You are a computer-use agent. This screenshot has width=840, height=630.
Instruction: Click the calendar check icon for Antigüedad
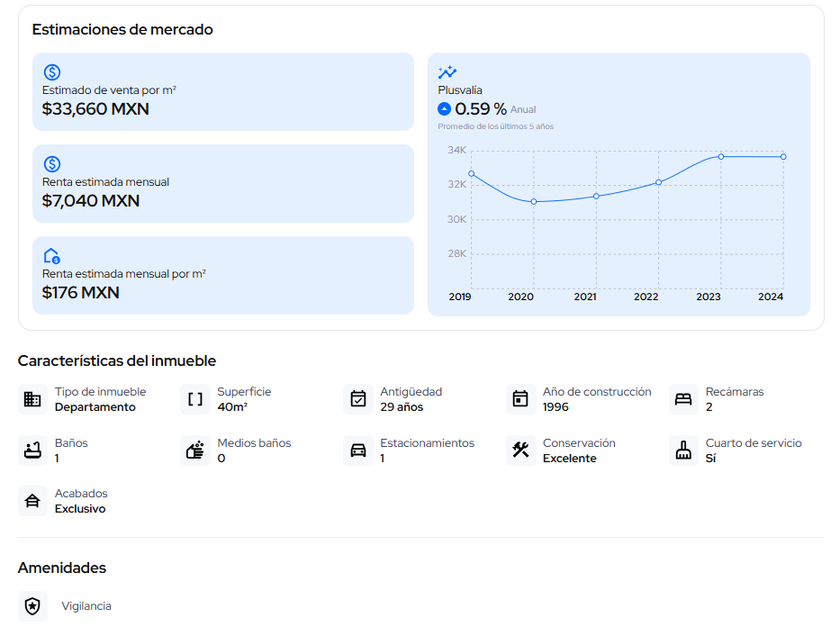[x=358, y=399]
